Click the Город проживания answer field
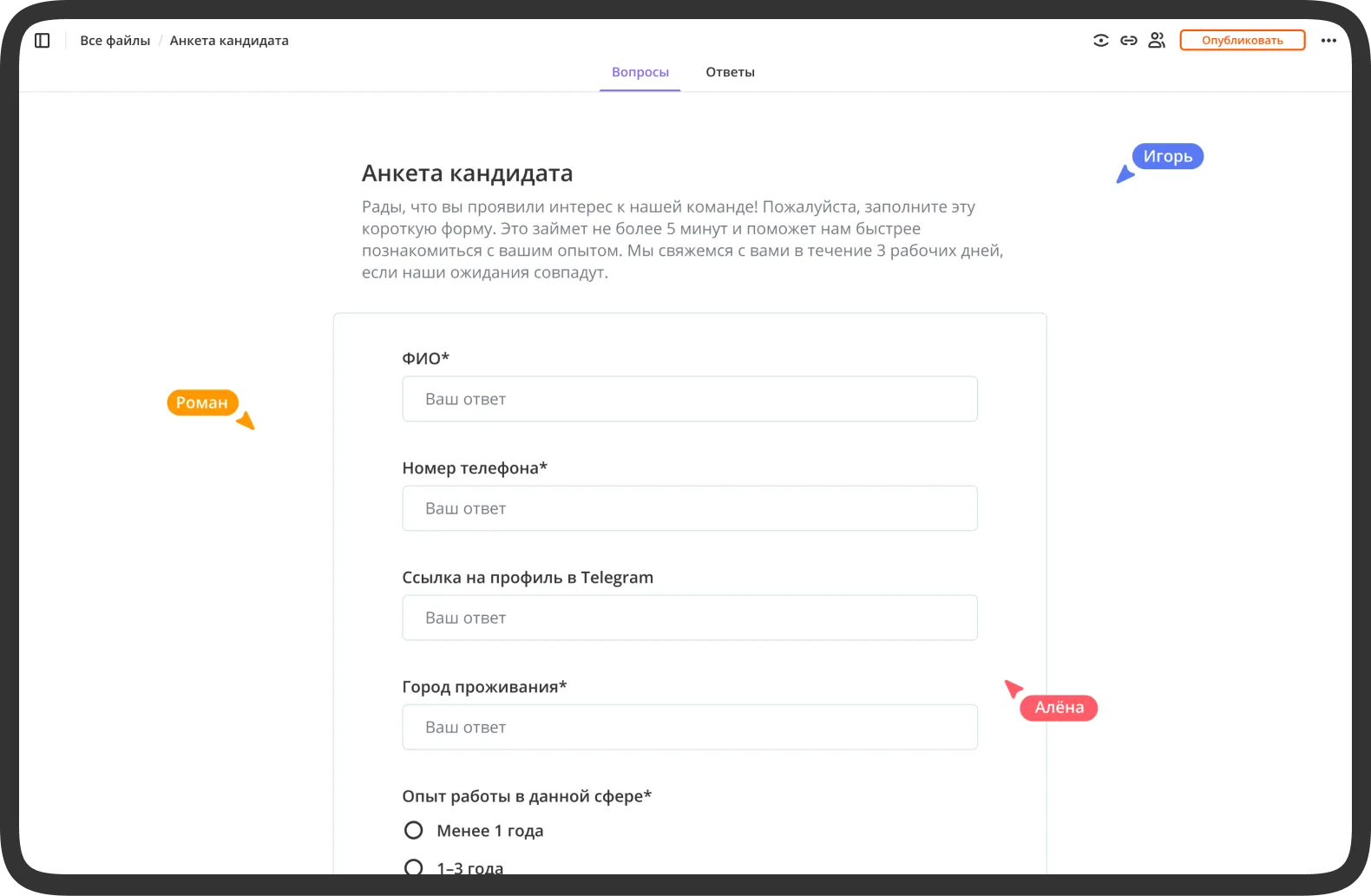 click(x=690, y=727)
